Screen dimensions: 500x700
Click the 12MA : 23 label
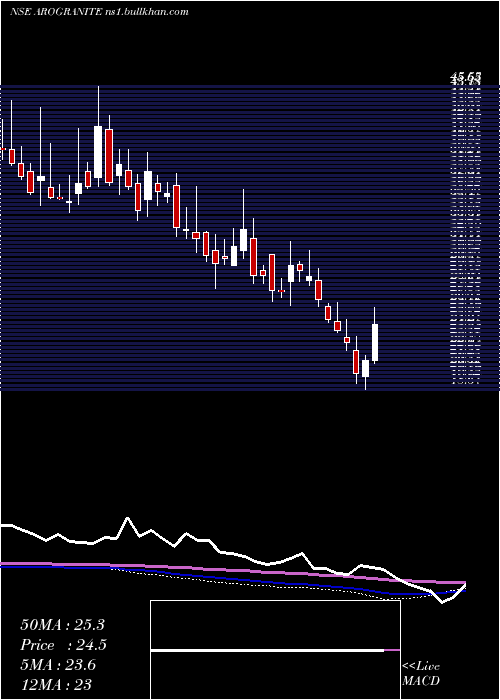56,685
